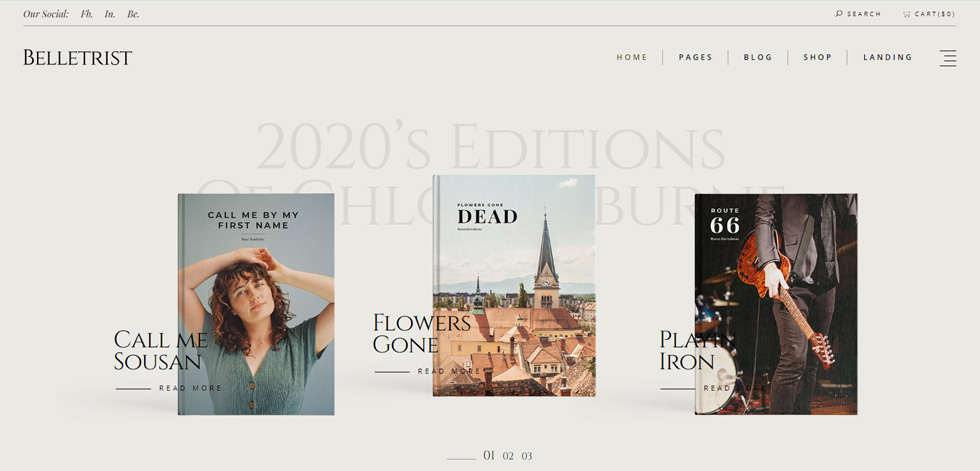Open the shopping cart icon
980x471 pixels.
(906, 14)
